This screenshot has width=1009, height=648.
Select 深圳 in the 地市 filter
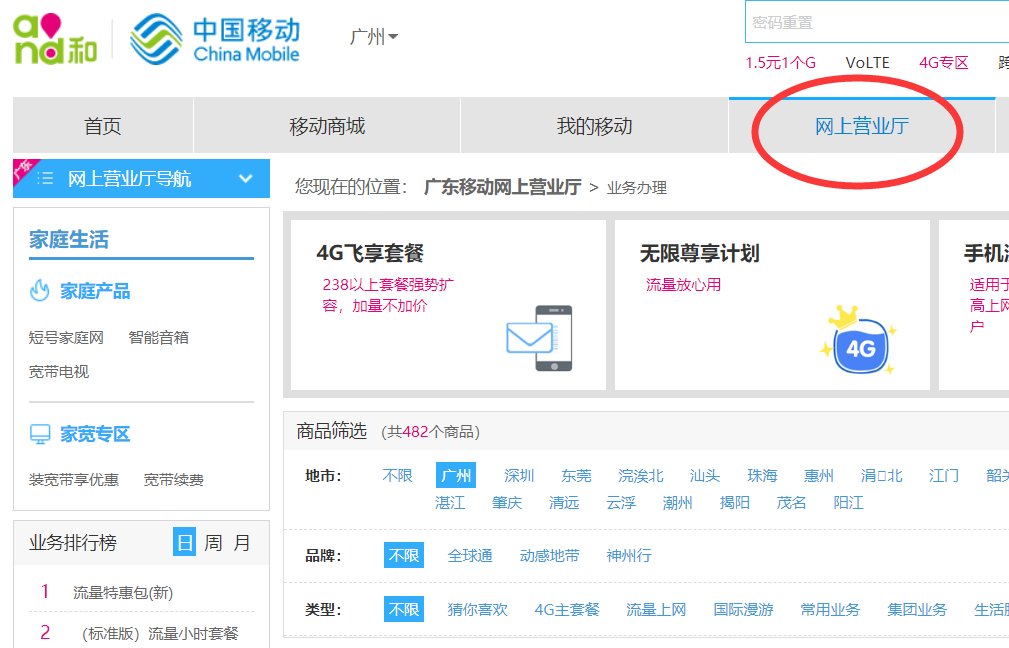(518, 475)
